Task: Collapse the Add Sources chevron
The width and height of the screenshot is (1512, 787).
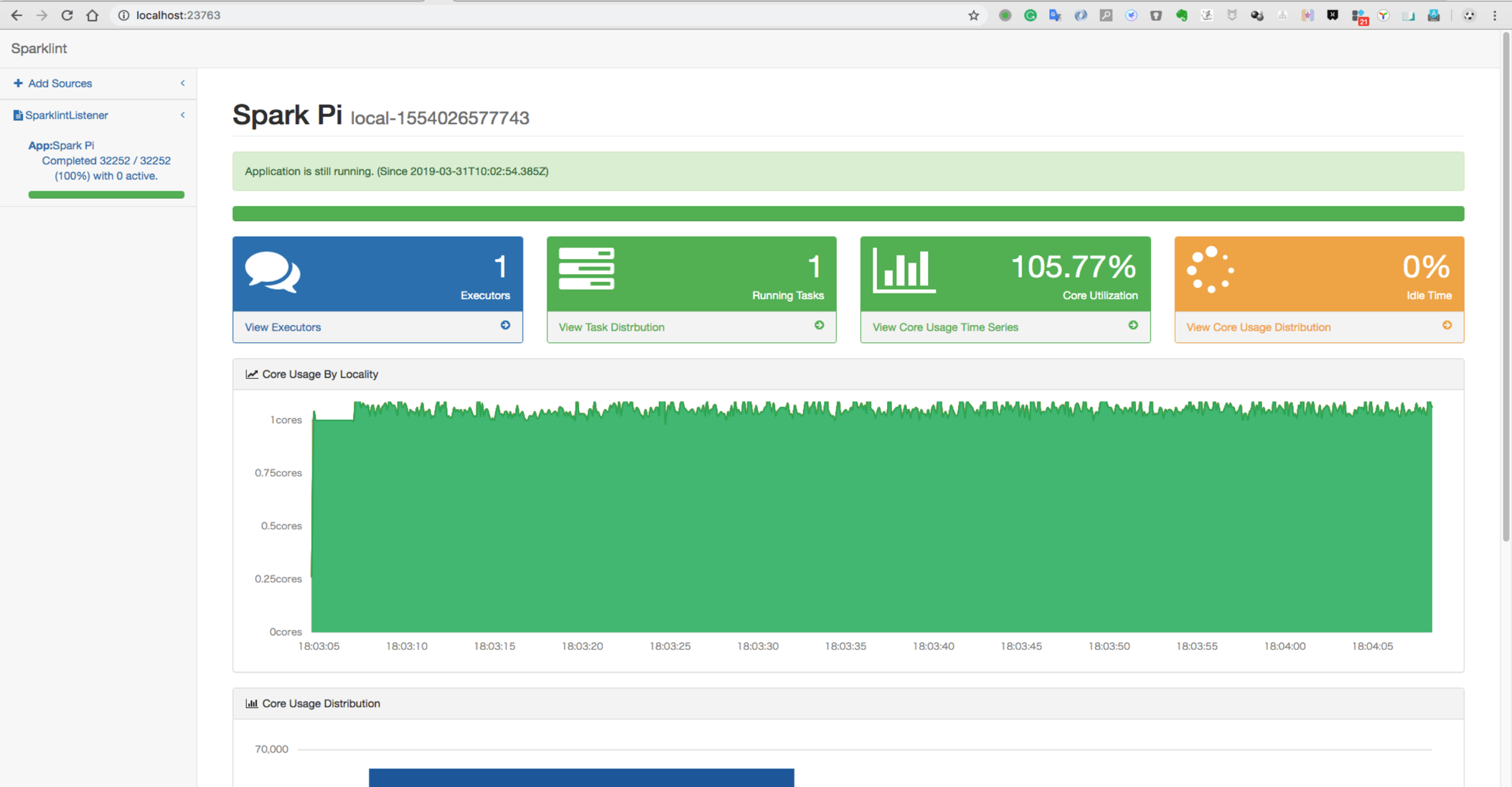Action: [182, 83]
